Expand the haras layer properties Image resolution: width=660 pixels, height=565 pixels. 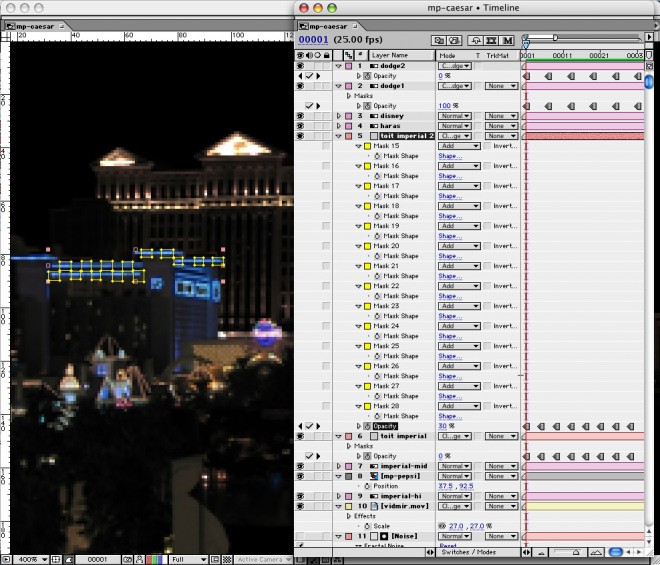[x=338, y=126]
